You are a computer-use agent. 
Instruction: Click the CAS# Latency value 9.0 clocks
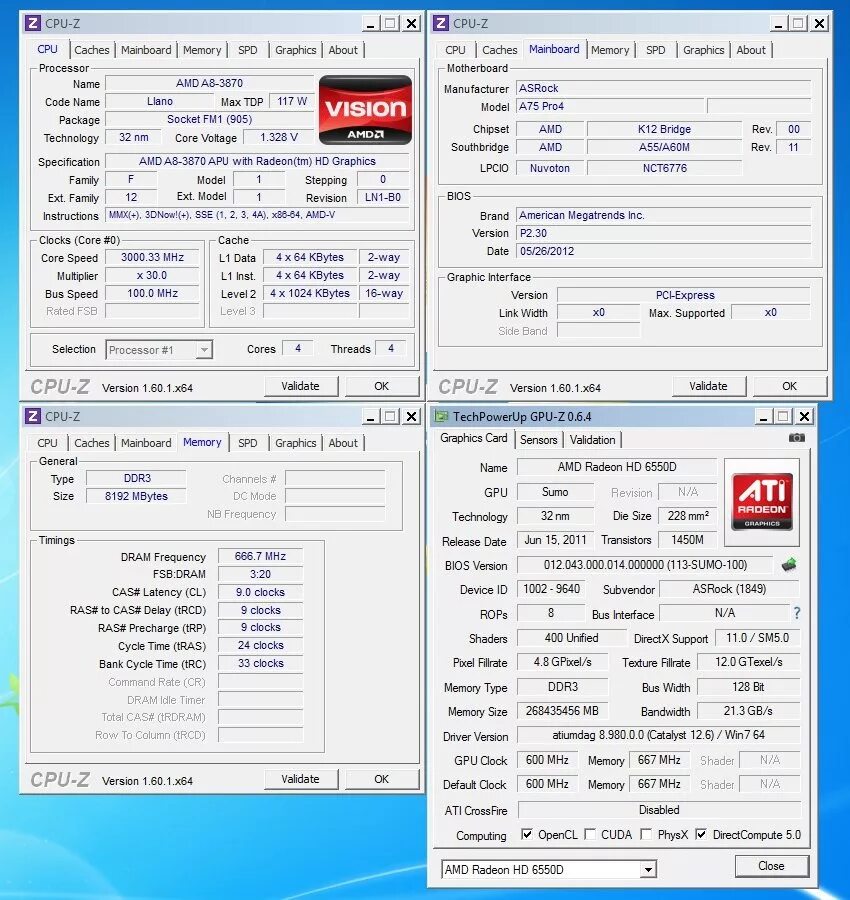click(x=261, y=592)
